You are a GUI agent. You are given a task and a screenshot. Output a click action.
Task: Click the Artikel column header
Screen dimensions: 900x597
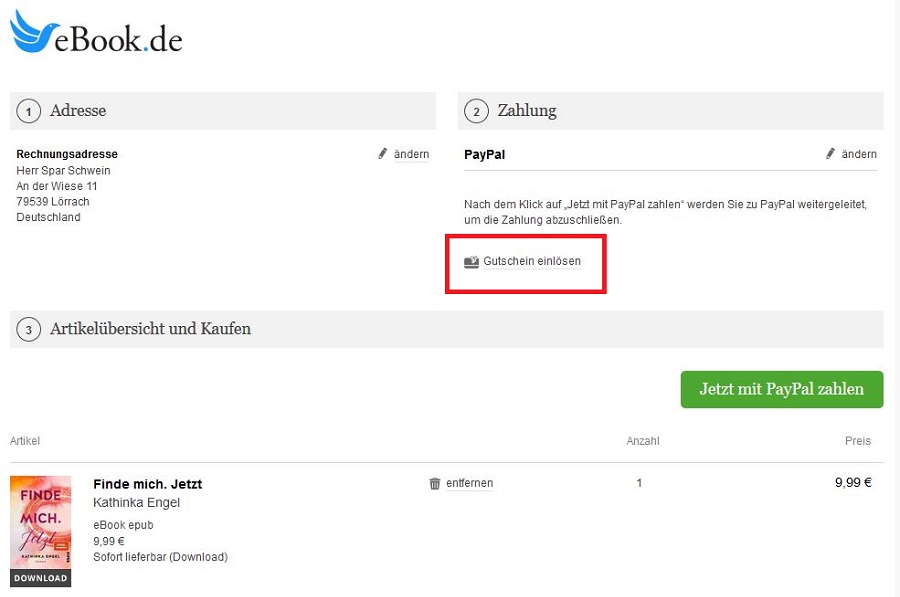pyautogui.click(x=25, y=441)
